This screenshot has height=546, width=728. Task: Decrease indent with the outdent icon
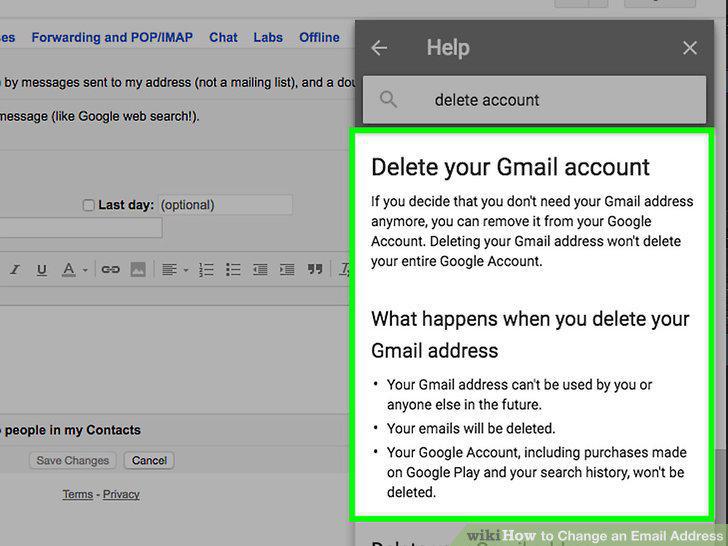click(x=260, y=269)
